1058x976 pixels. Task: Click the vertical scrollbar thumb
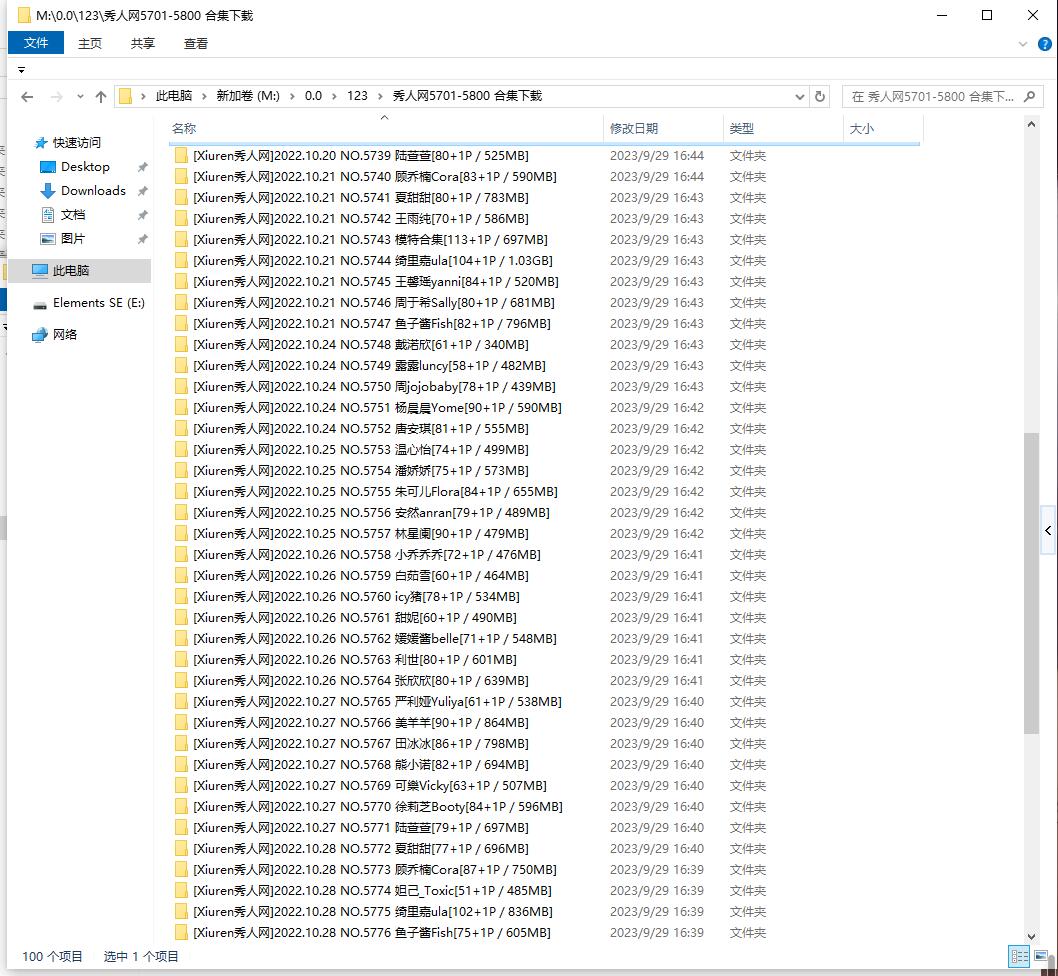1031,583
